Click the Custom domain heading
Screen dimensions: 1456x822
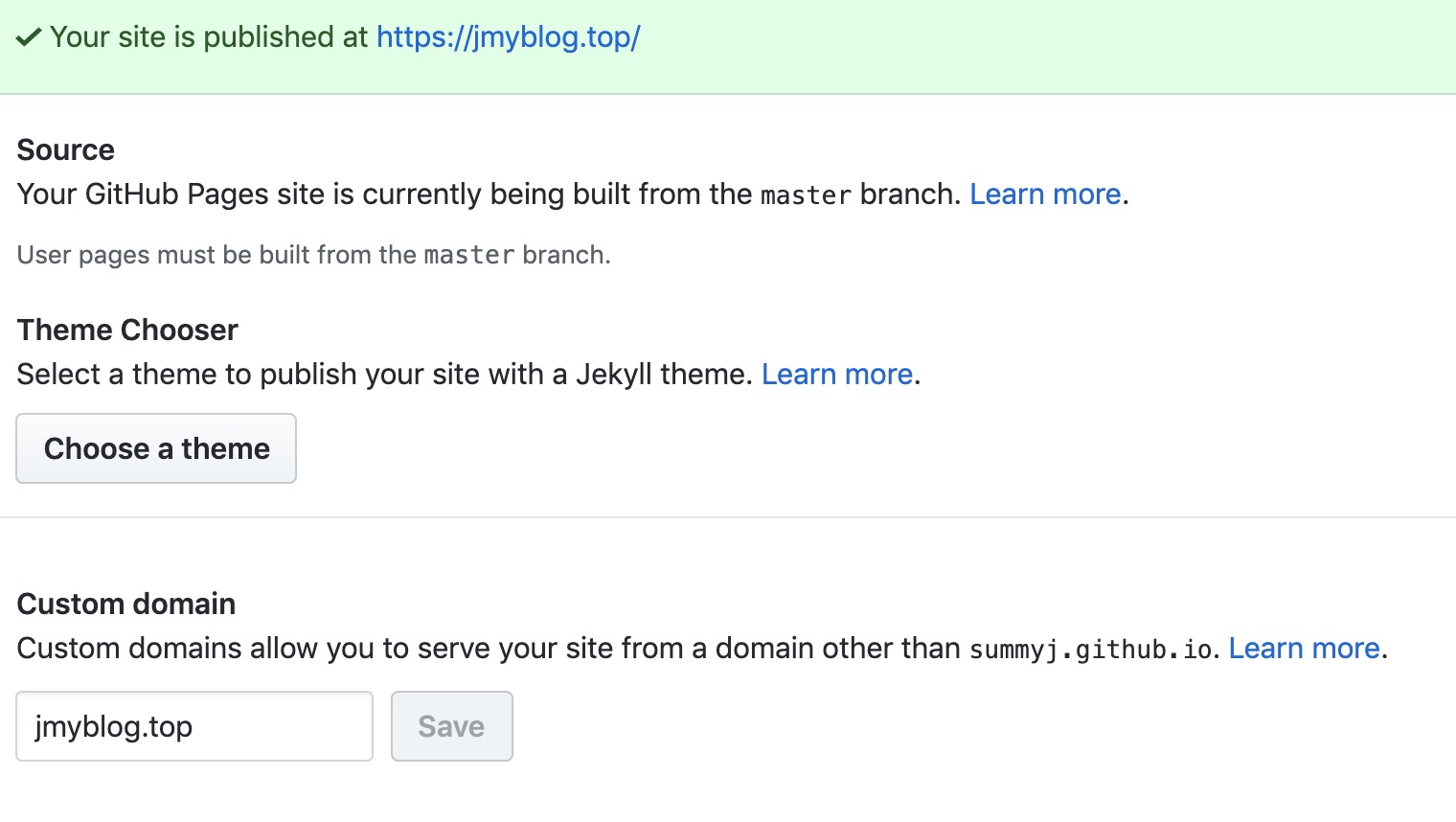(126, 605)
